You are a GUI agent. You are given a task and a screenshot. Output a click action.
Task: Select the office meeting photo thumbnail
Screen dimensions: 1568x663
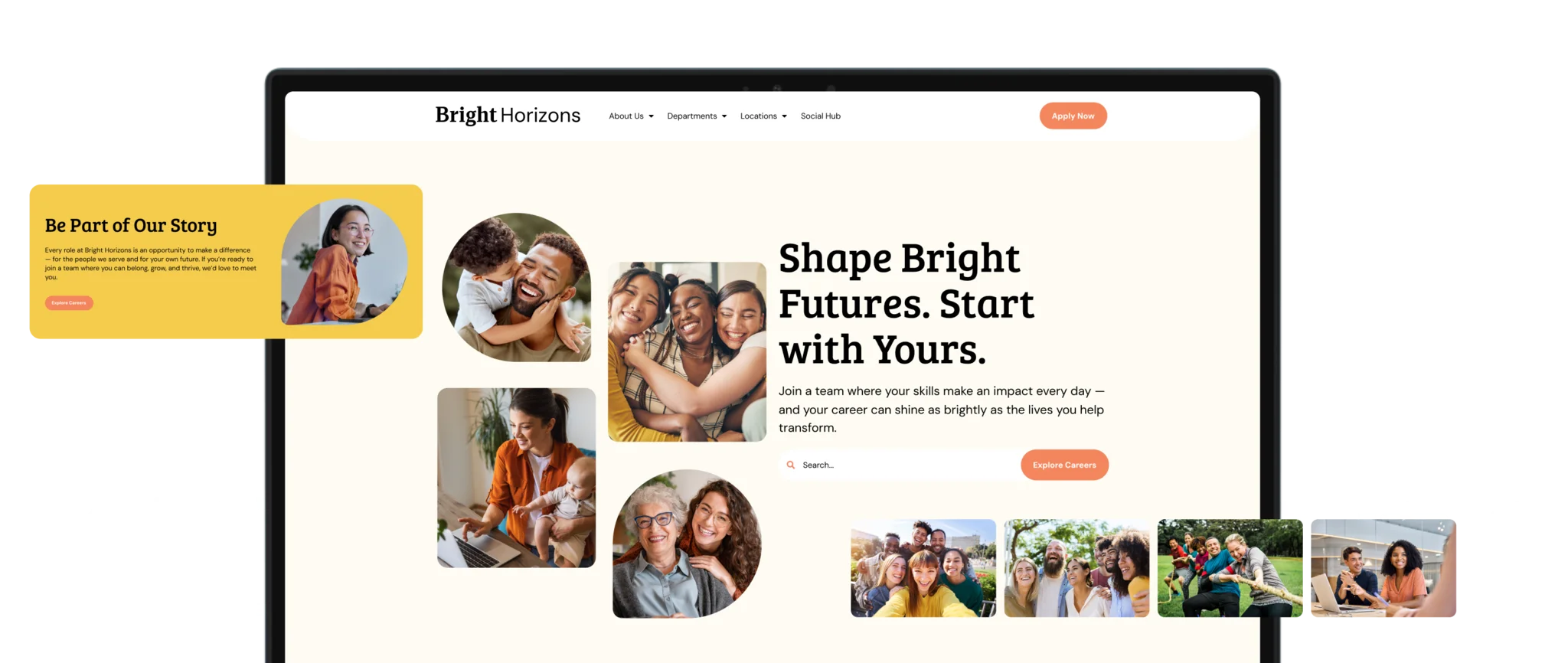tap(1383, 568)
